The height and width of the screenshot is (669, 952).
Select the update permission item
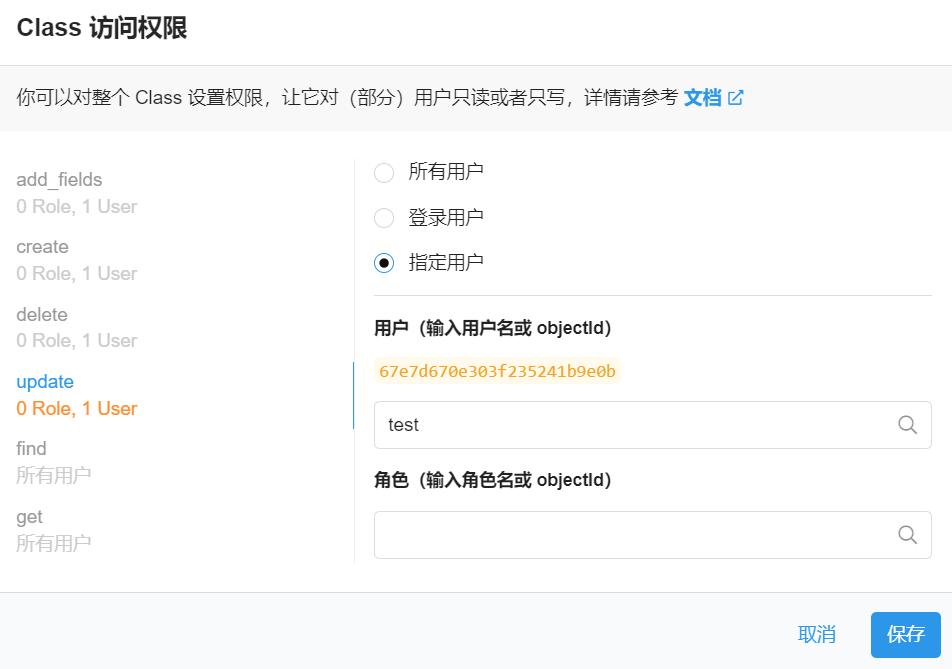[x=45, y=382]
